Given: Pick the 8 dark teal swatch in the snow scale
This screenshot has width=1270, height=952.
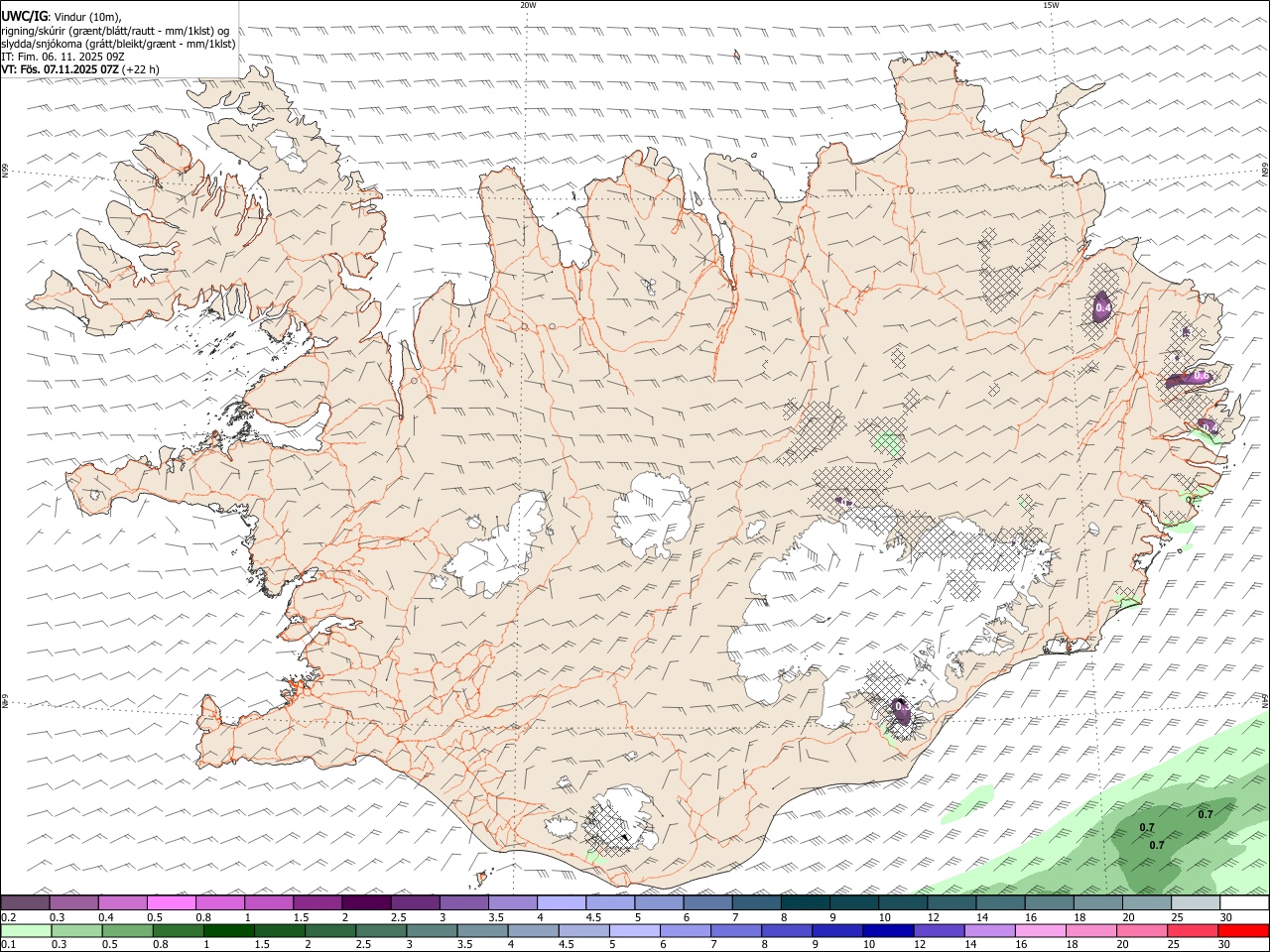Looking at the screenshot, I should coord(806,902).
